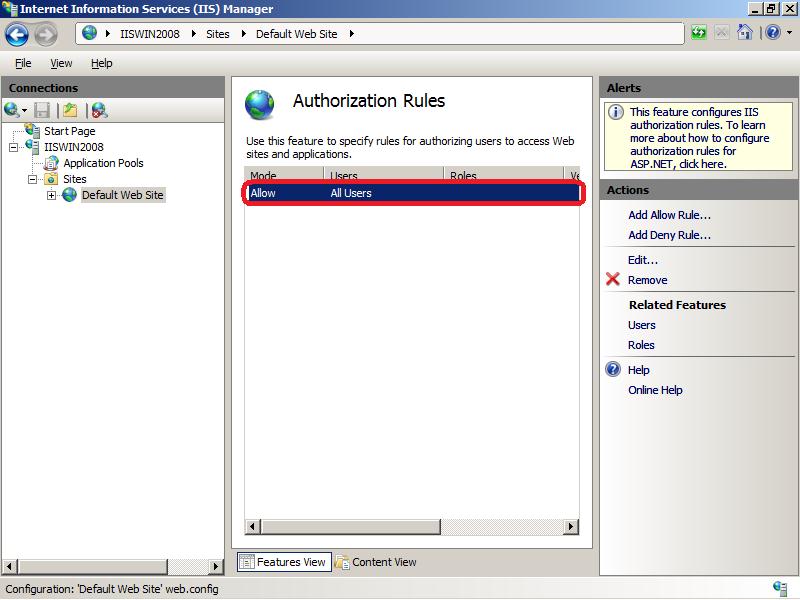Click the status bar network icon

click(779, 588)
